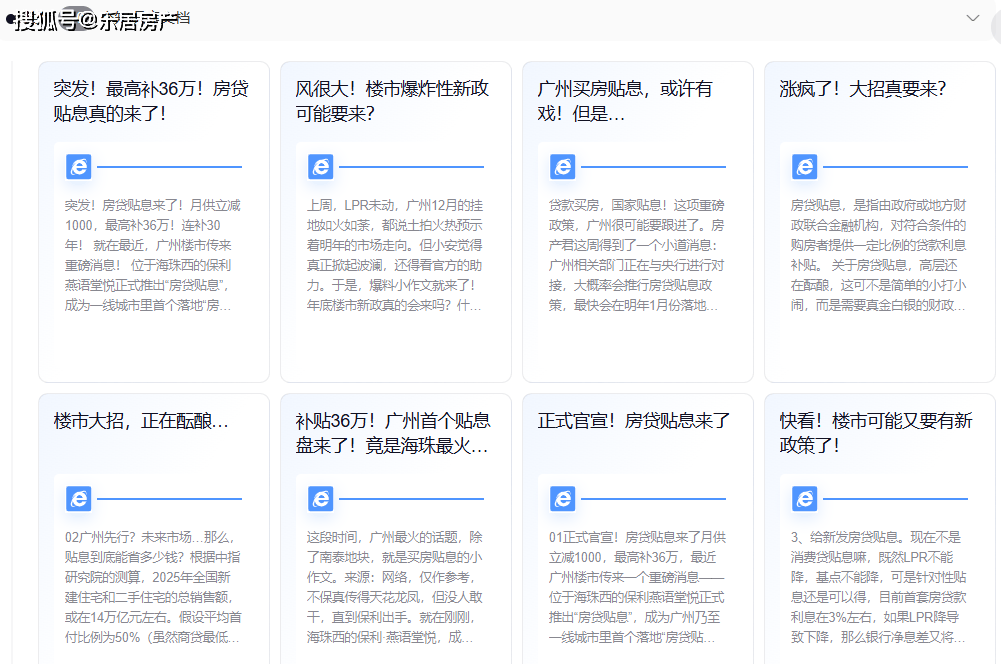Click the browser icon in the '补贴36万' card
The image size is (1001, 664).
pos(321,499)
